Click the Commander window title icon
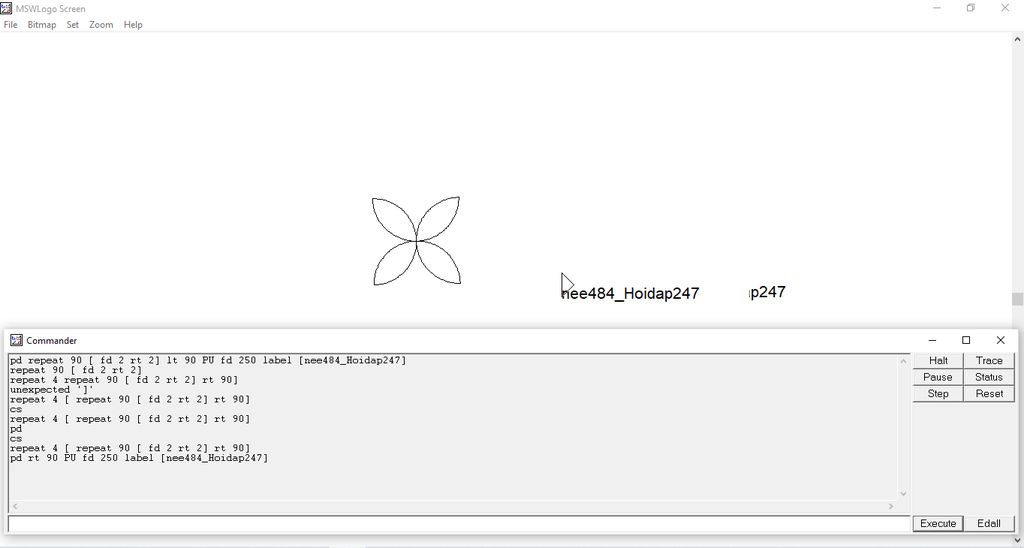 coord(16,340)
